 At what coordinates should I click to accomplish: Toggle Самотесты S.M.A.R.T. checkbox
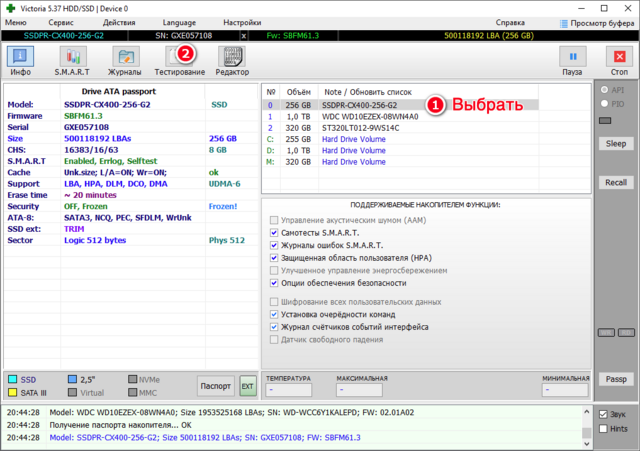point(275,232)
